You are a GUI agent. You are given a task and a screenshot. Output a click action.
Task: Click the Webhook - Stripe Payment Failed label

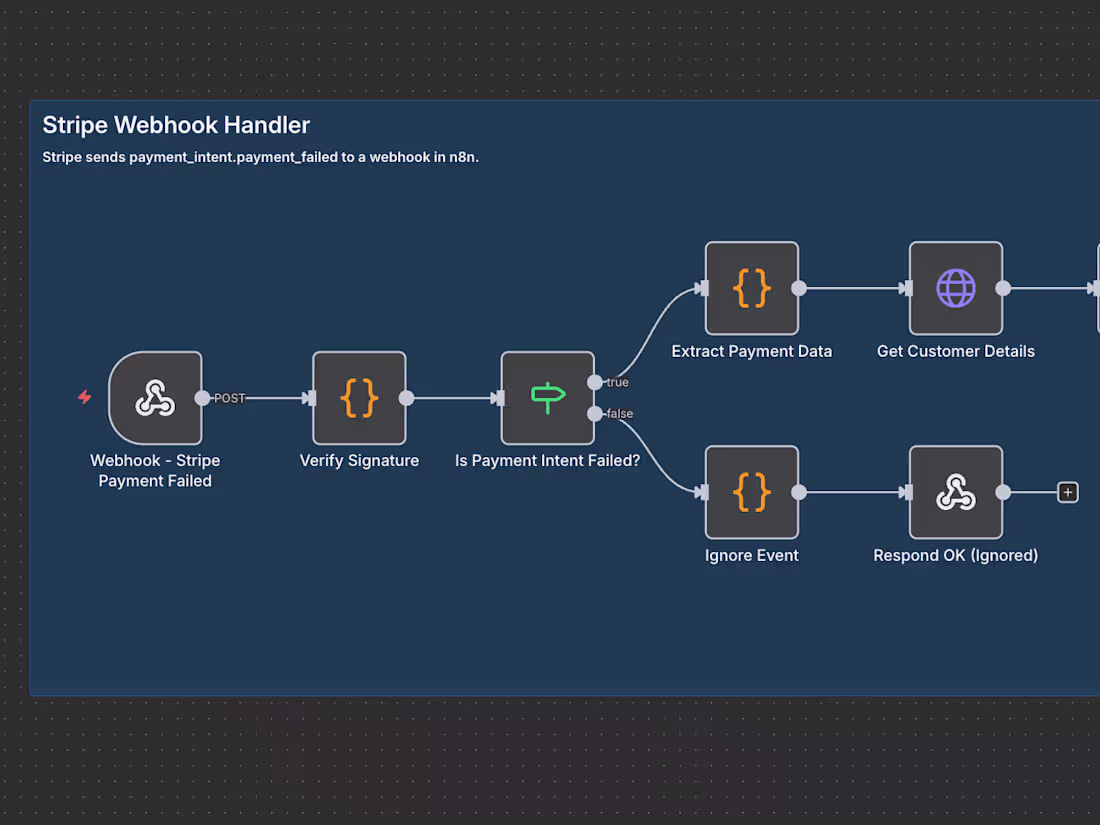coord(155,471)
